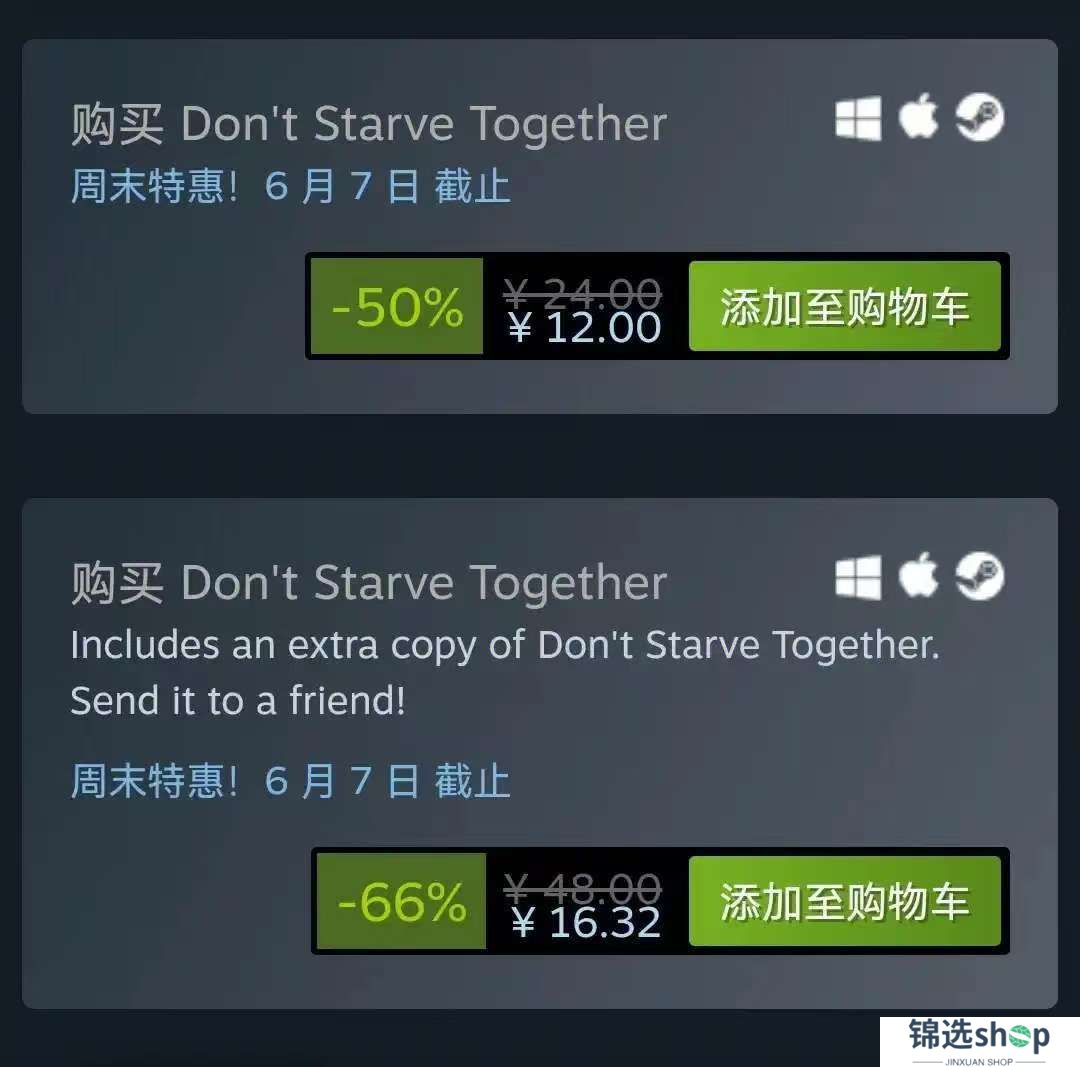1080x1067 pixels.
Task: Click the 锦选shop watermark logo
Action: [x=979, y=1042]
